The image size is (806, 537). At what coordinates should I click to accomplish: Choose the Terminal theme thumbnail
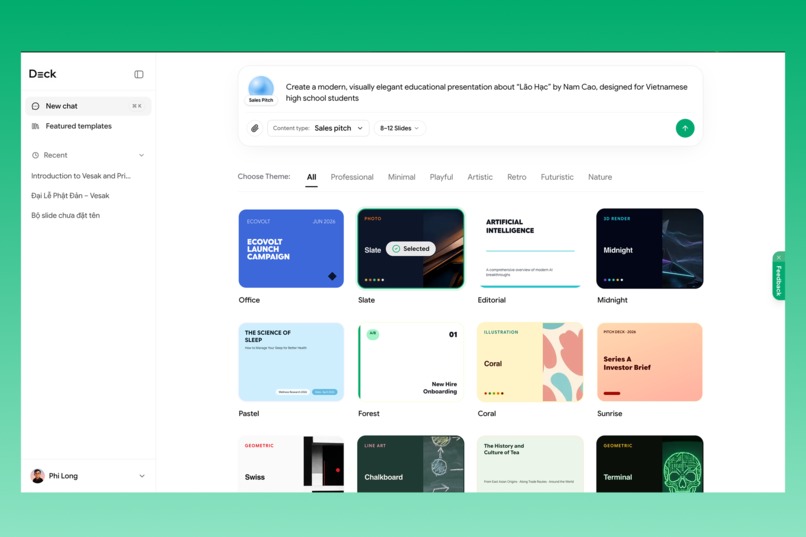click(650, 464)
